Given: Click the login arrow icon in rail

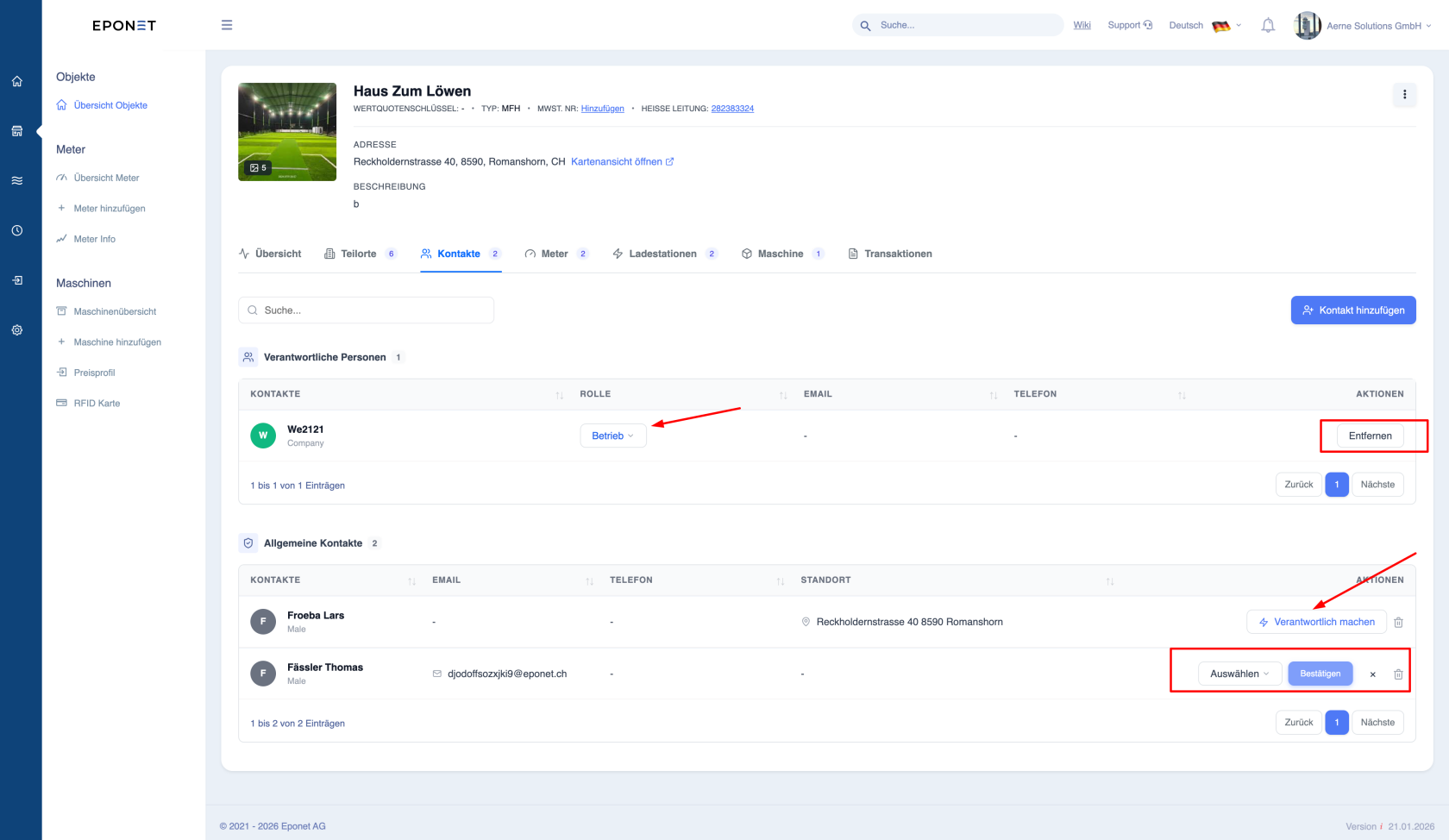Looking at the screenshot, I should [17, 280].
